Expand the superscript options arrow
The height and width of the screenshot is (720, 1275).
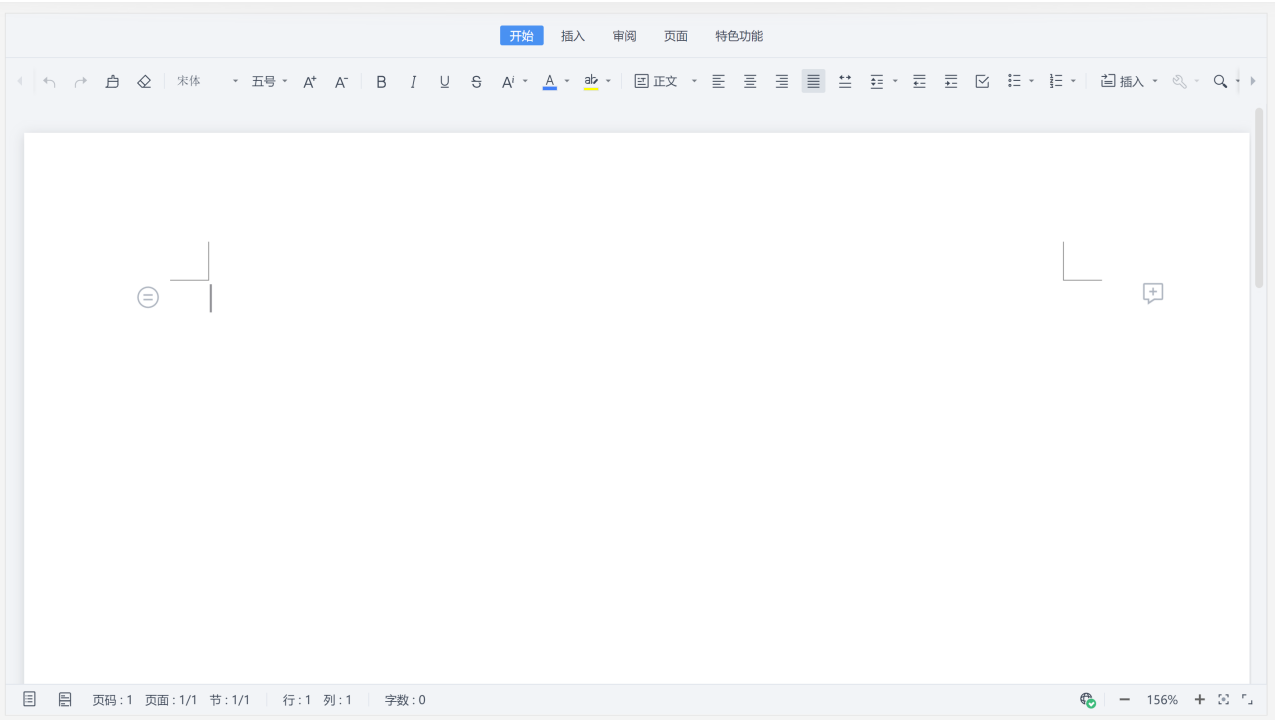[525, 82]
